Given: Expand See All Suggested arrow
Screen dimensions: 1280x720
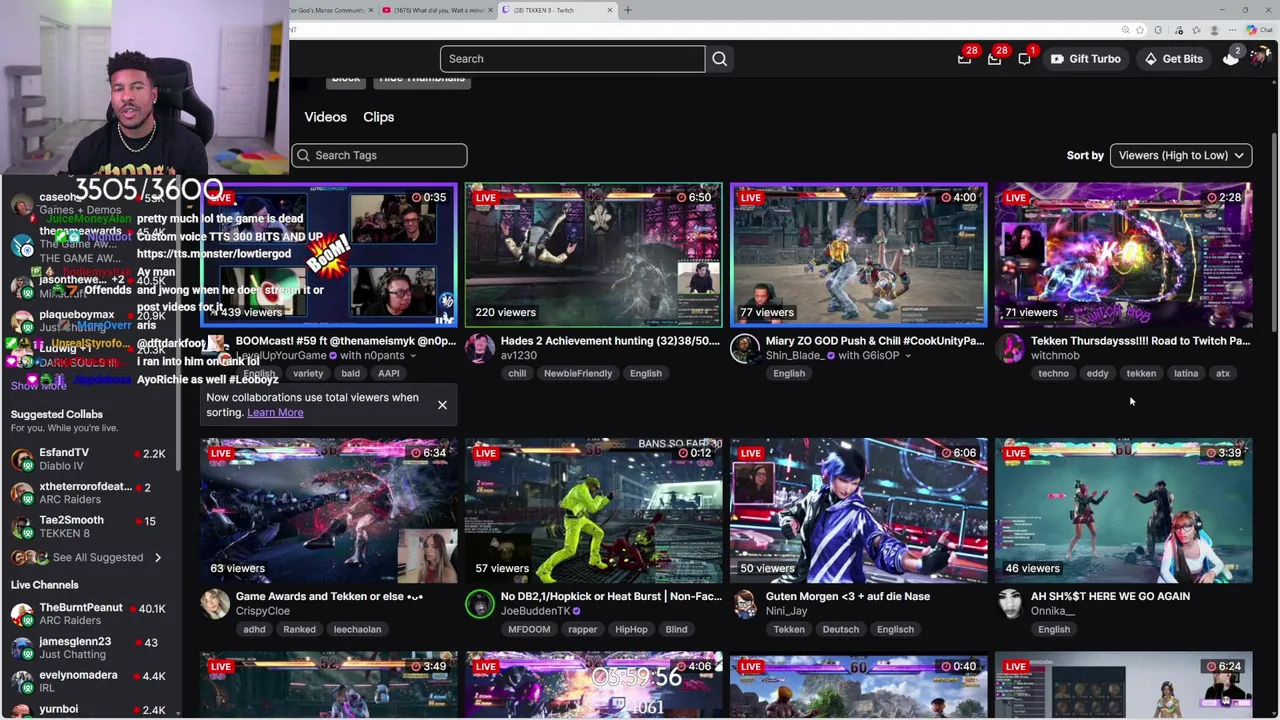Looking at the screenshot, I should (x=157, y=557).
